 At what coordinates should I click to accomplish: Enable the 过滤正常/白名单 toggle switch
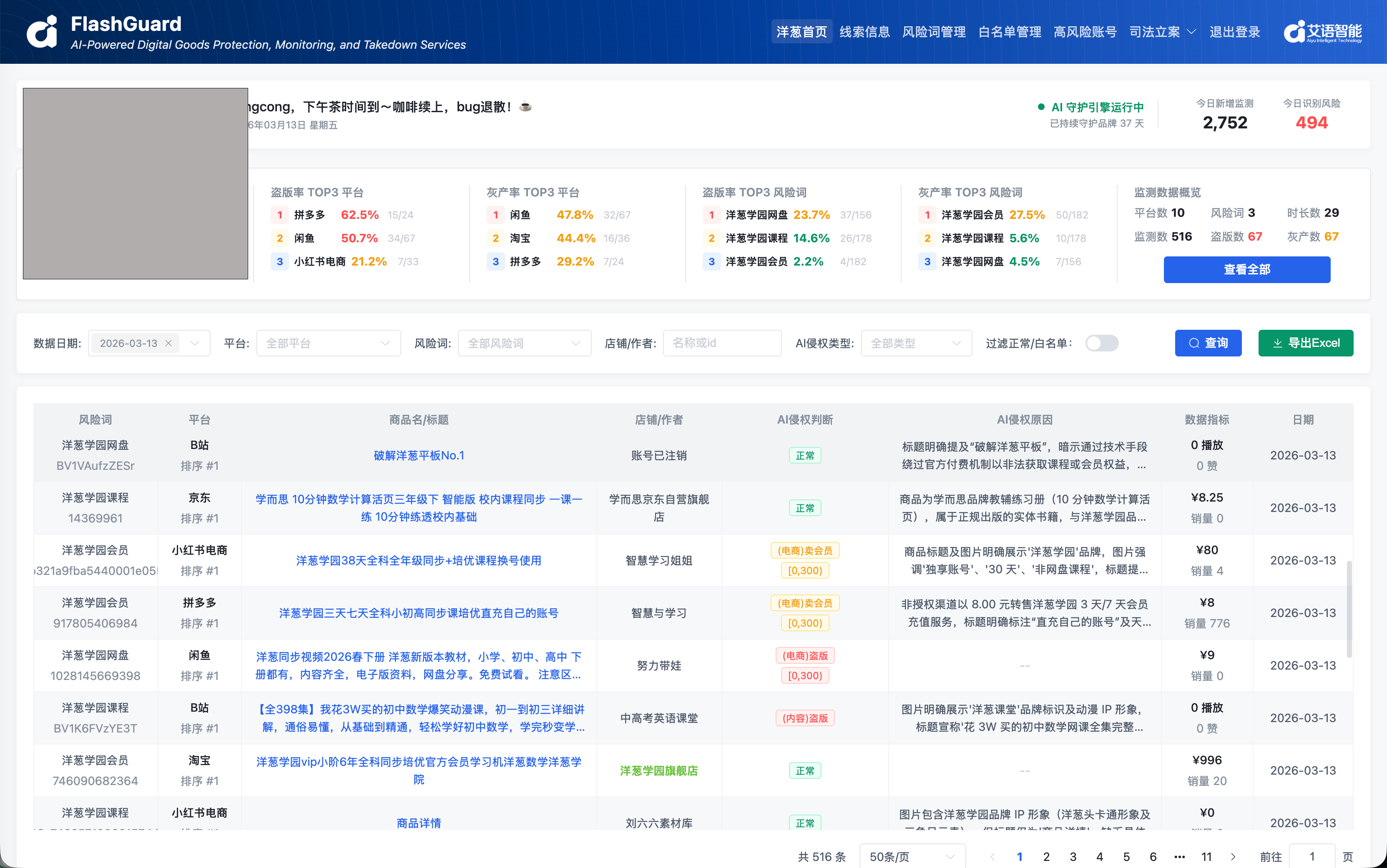click(x=1102, y=343)
